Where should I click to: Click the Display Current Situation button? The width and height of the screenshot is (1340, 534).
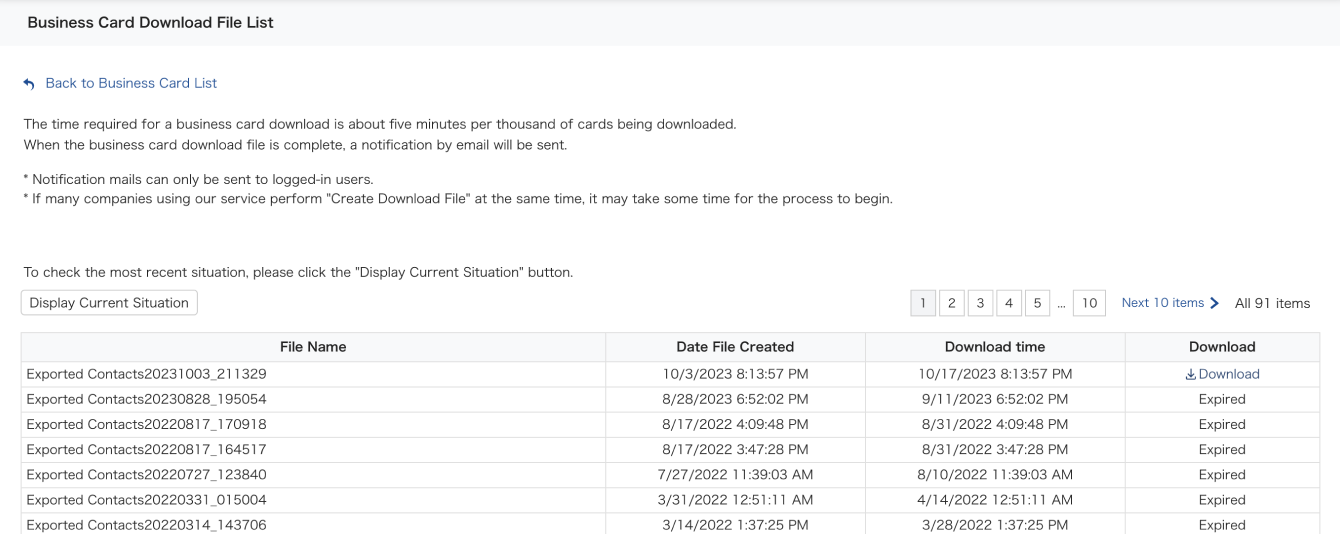tap(109, 303)
